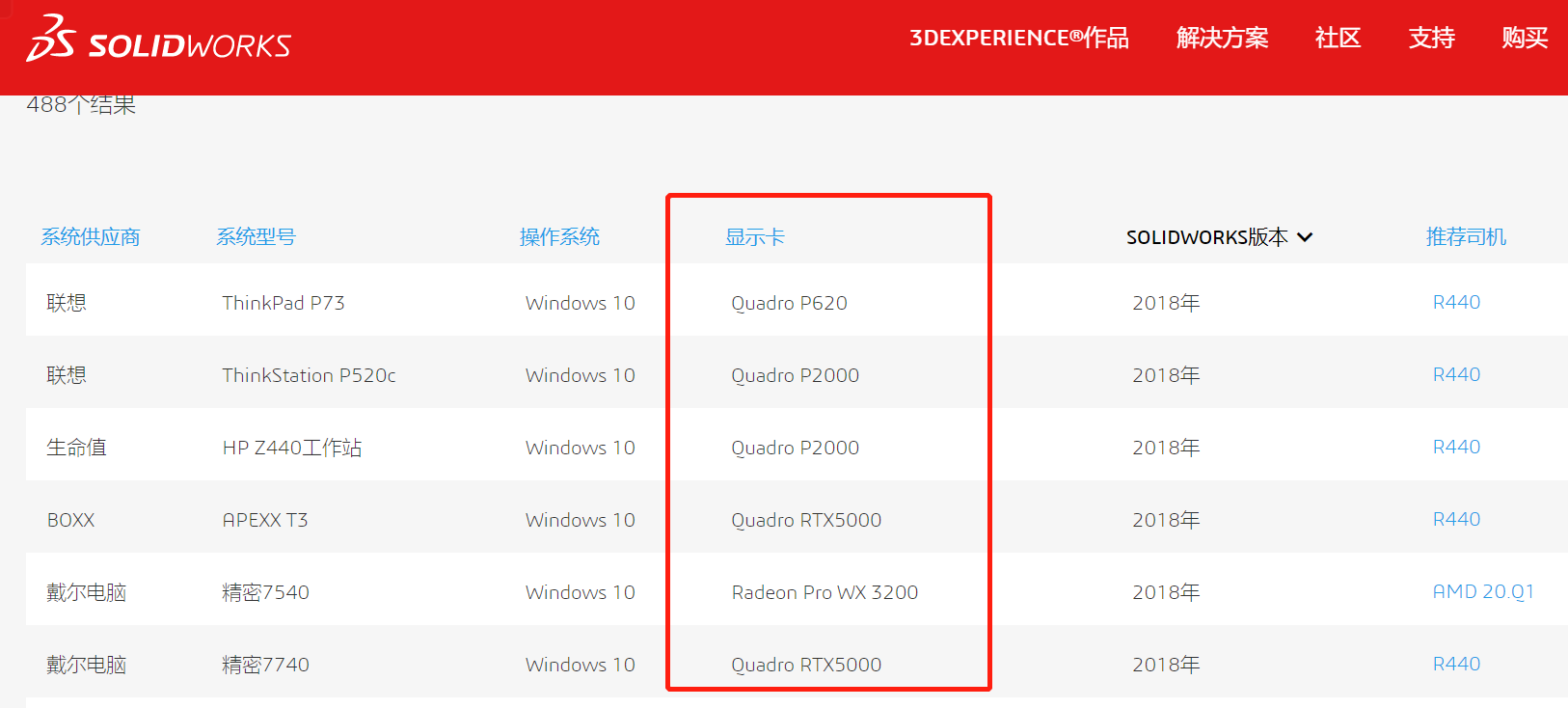Select the 精密7740 cell
Image resolution: width=1568 pixels, height=708 pixels.
pyautogui.click(x=265, y=665)
